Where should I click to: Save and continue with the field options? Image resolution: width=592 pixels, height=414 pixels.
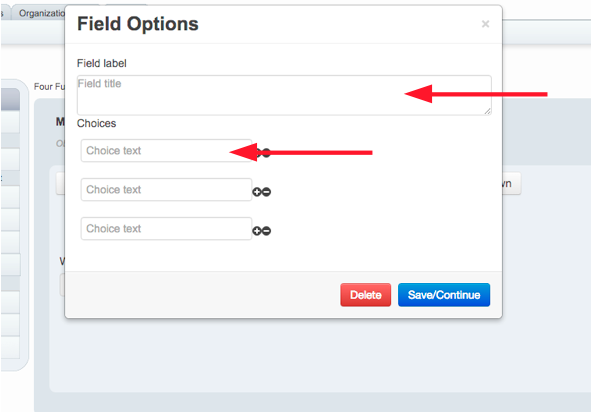pyautogui.click(x=444, y=295)
